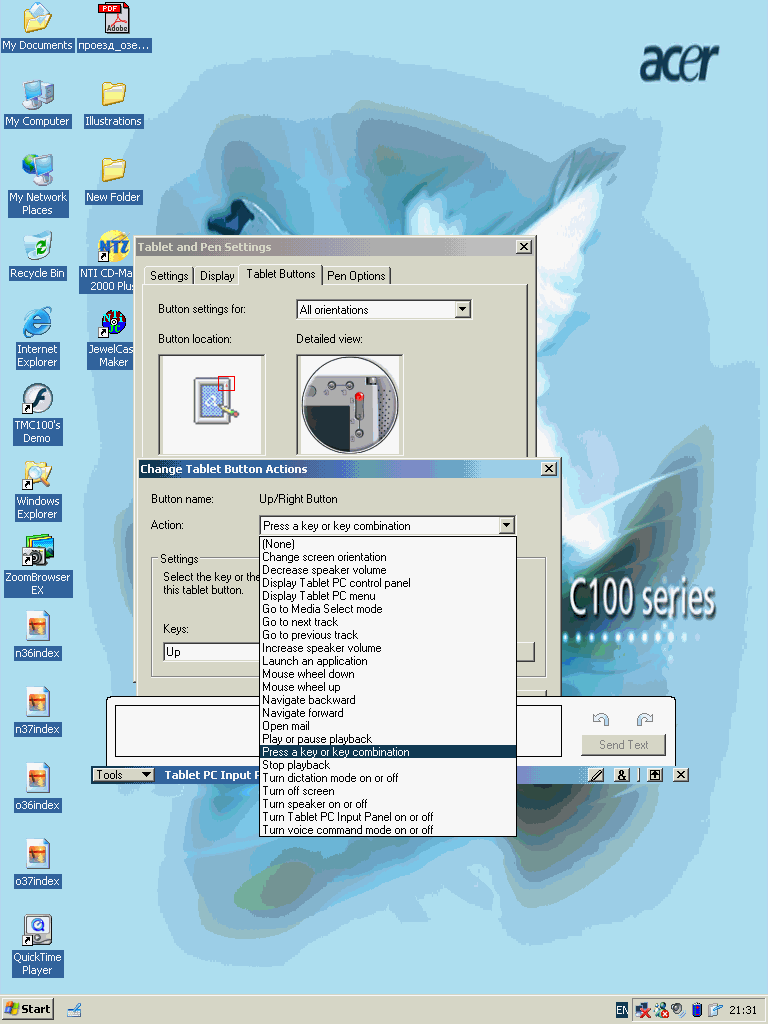The width and height of the screenshot is (768, 1024).
Task: Open the New Folder desktop icon
Action: (x=113, y=171)
